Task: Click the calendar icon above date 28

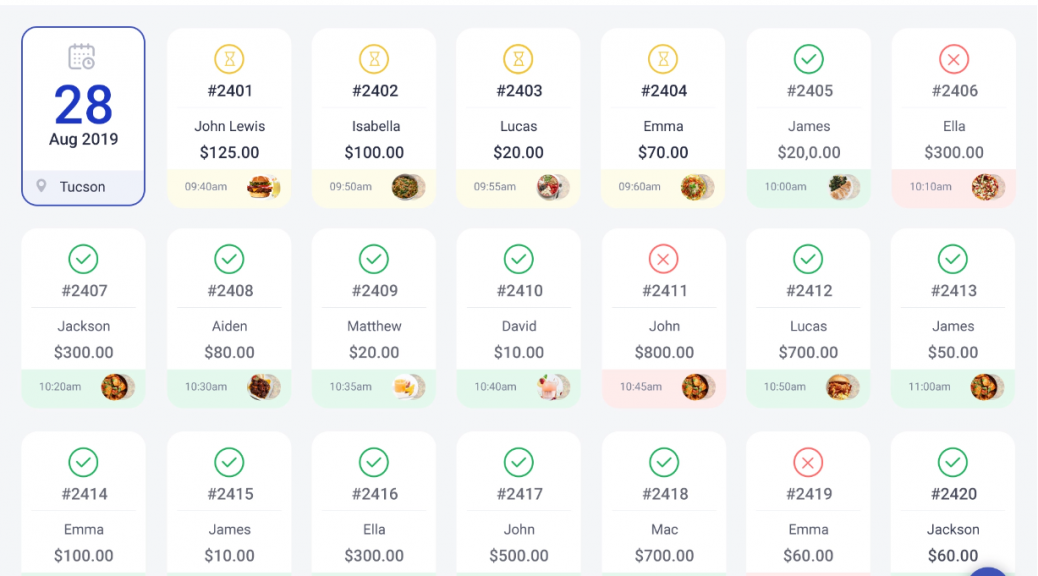Action: pos(82,57)
